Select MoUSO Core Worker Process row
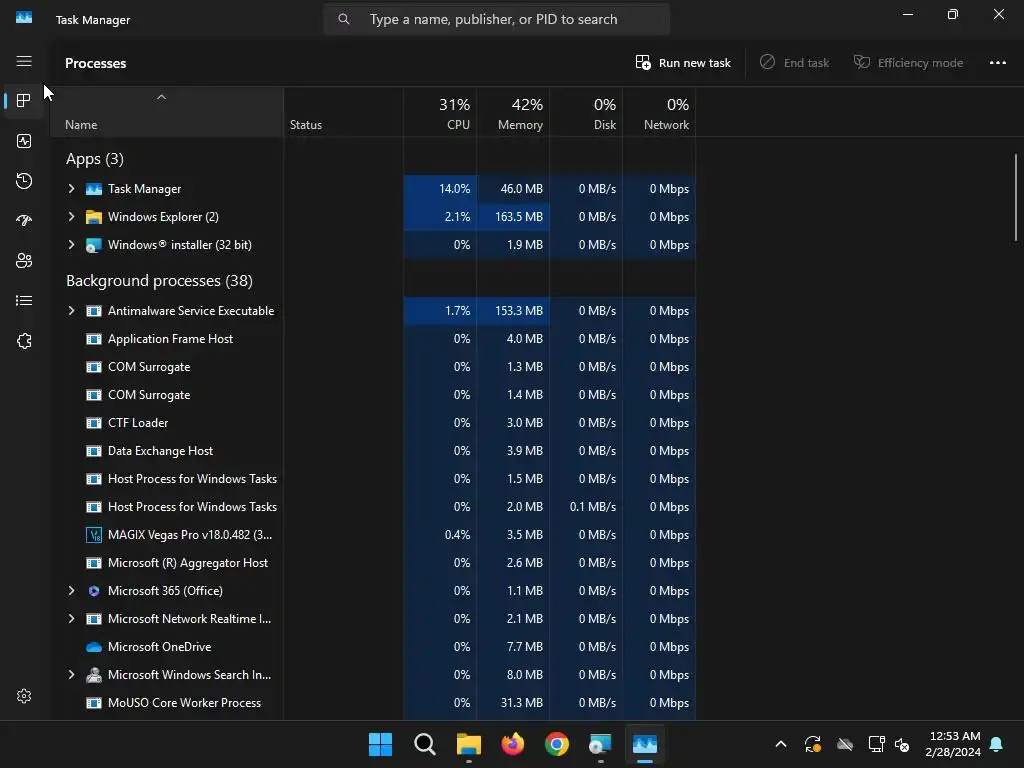 point(373,703)
